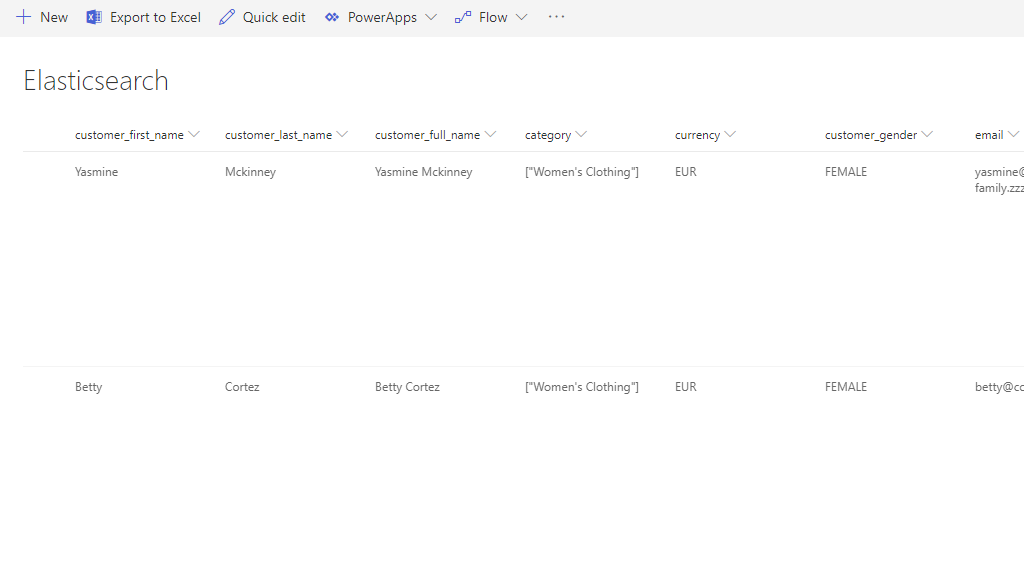
Task: Open the more options ellipsis menu
Action: click(x=557, y=17)
